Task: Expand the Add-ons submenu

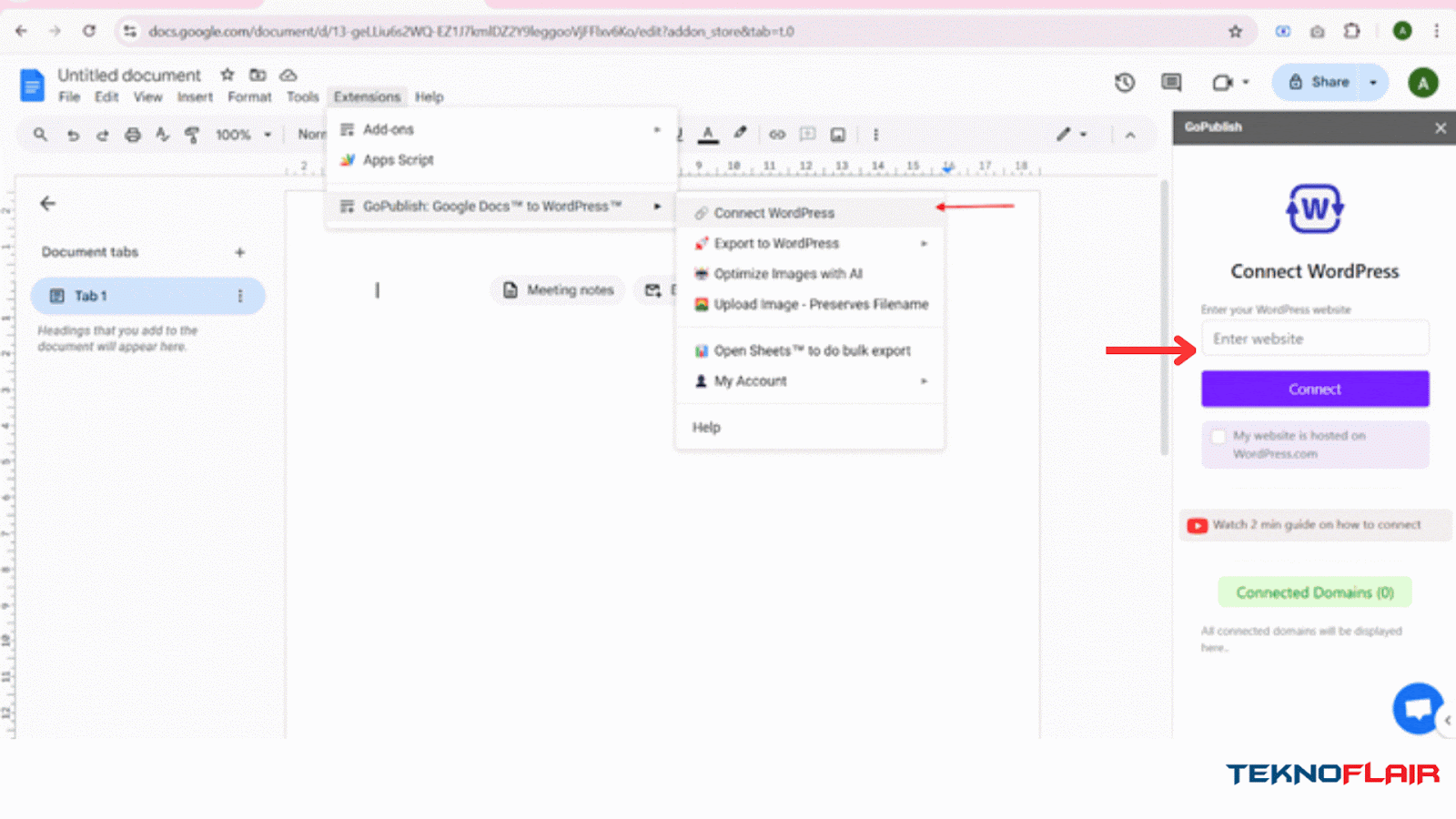Action: tap(500, 129)
